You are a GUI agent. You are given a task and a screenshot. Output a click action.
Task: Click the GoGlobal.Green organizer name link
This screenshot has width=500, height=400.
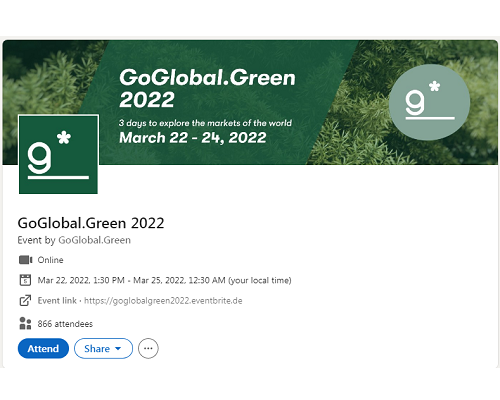(x=95, y=240)
